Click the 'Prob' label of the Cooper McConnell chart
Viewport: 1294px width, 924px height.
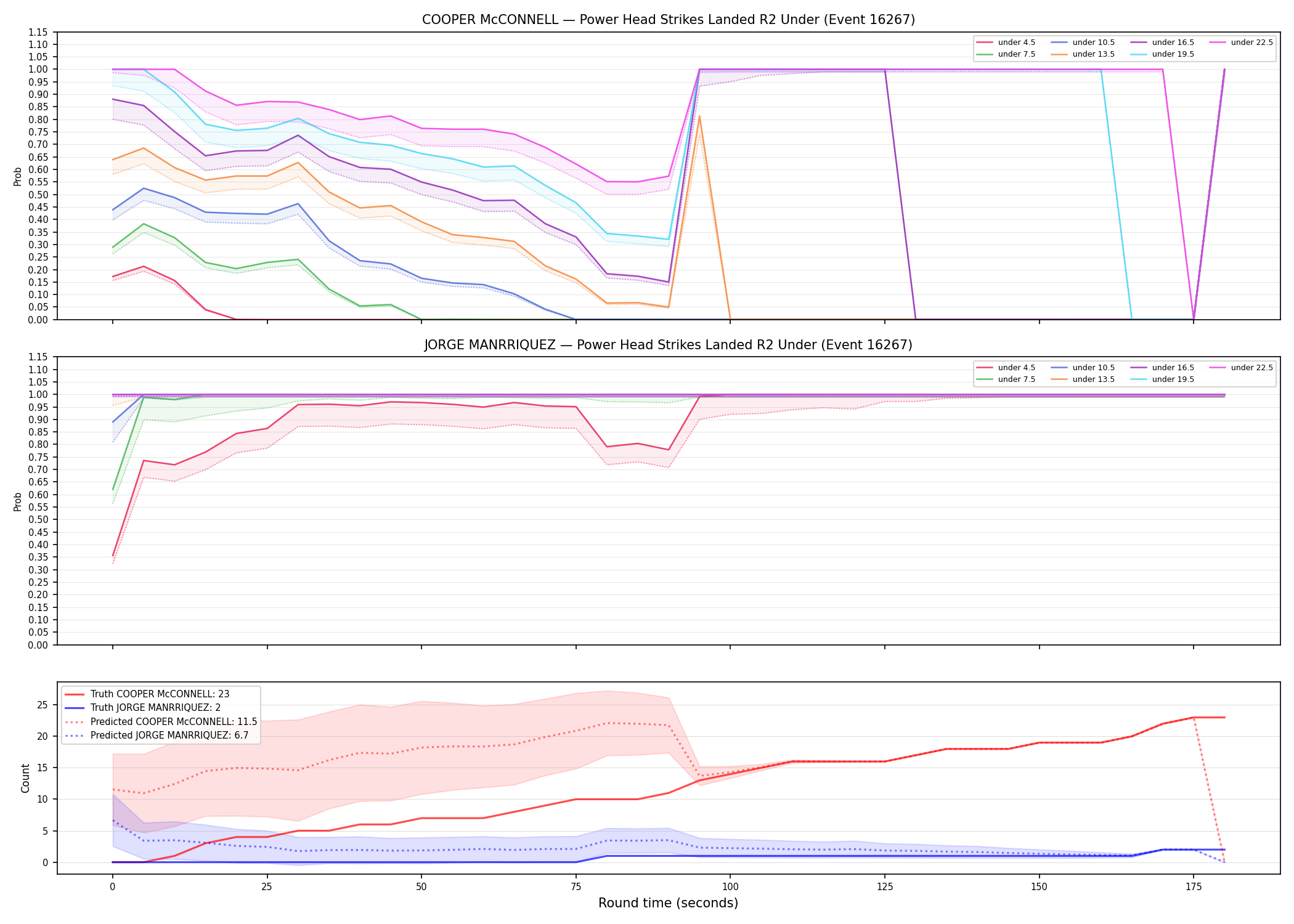click(18, 176)
